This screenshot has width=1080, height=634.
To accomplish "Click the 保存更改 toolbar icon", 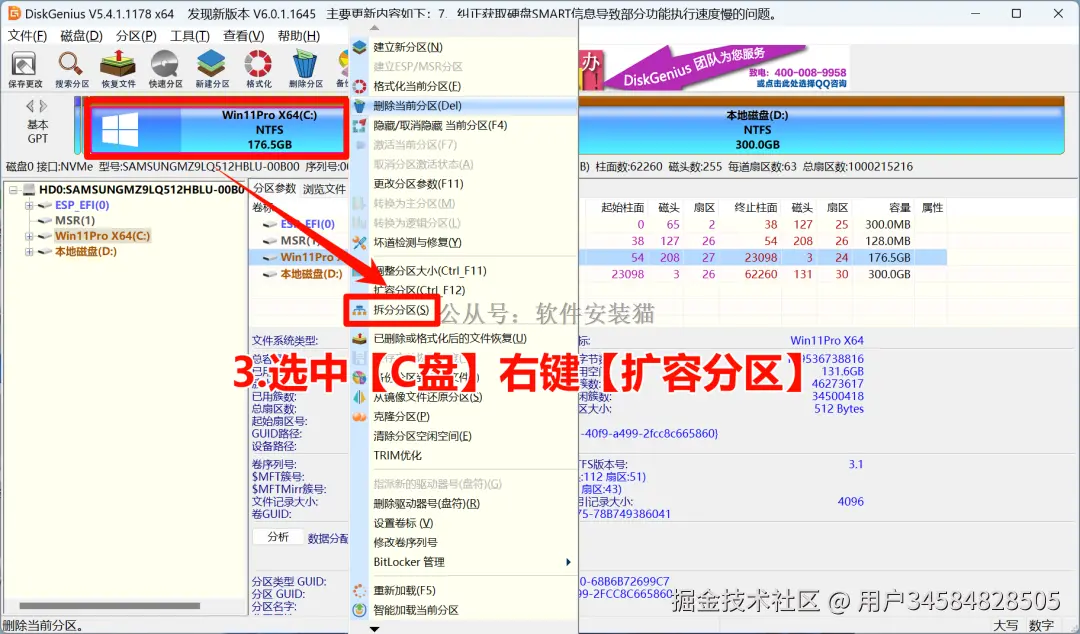I will [25, 70].
